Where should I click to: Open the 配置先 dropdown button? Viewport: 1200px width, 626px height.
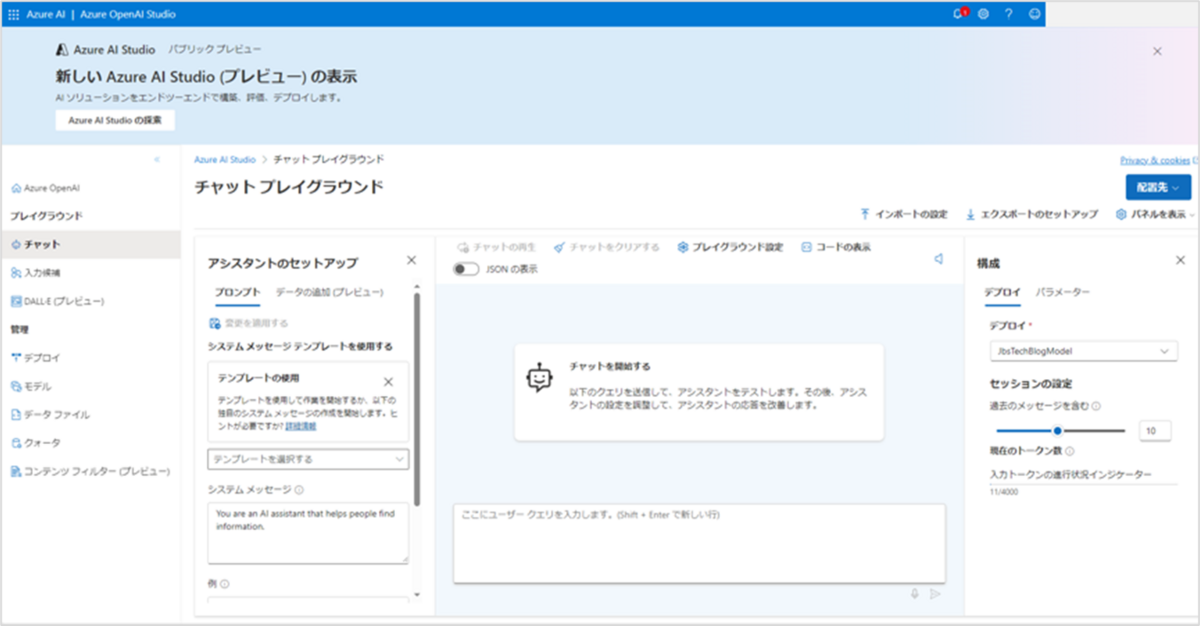coord(1158,187)
